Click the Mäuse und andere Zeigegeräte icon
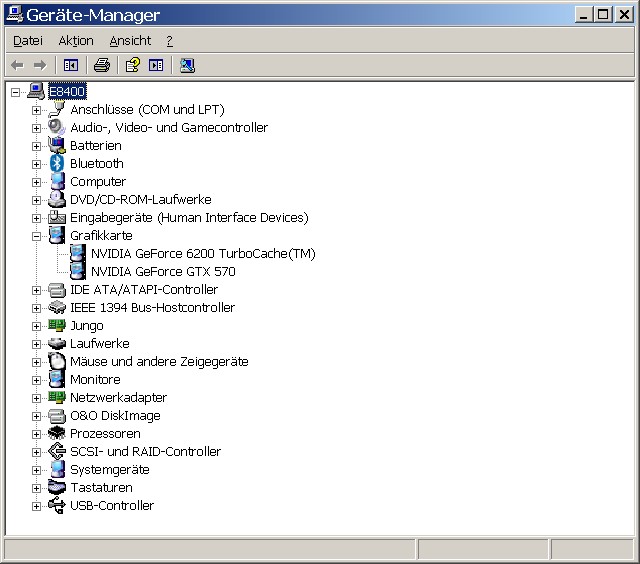This screenshot has width=640, height=564. pyautogui.click(x=57, y=361)
